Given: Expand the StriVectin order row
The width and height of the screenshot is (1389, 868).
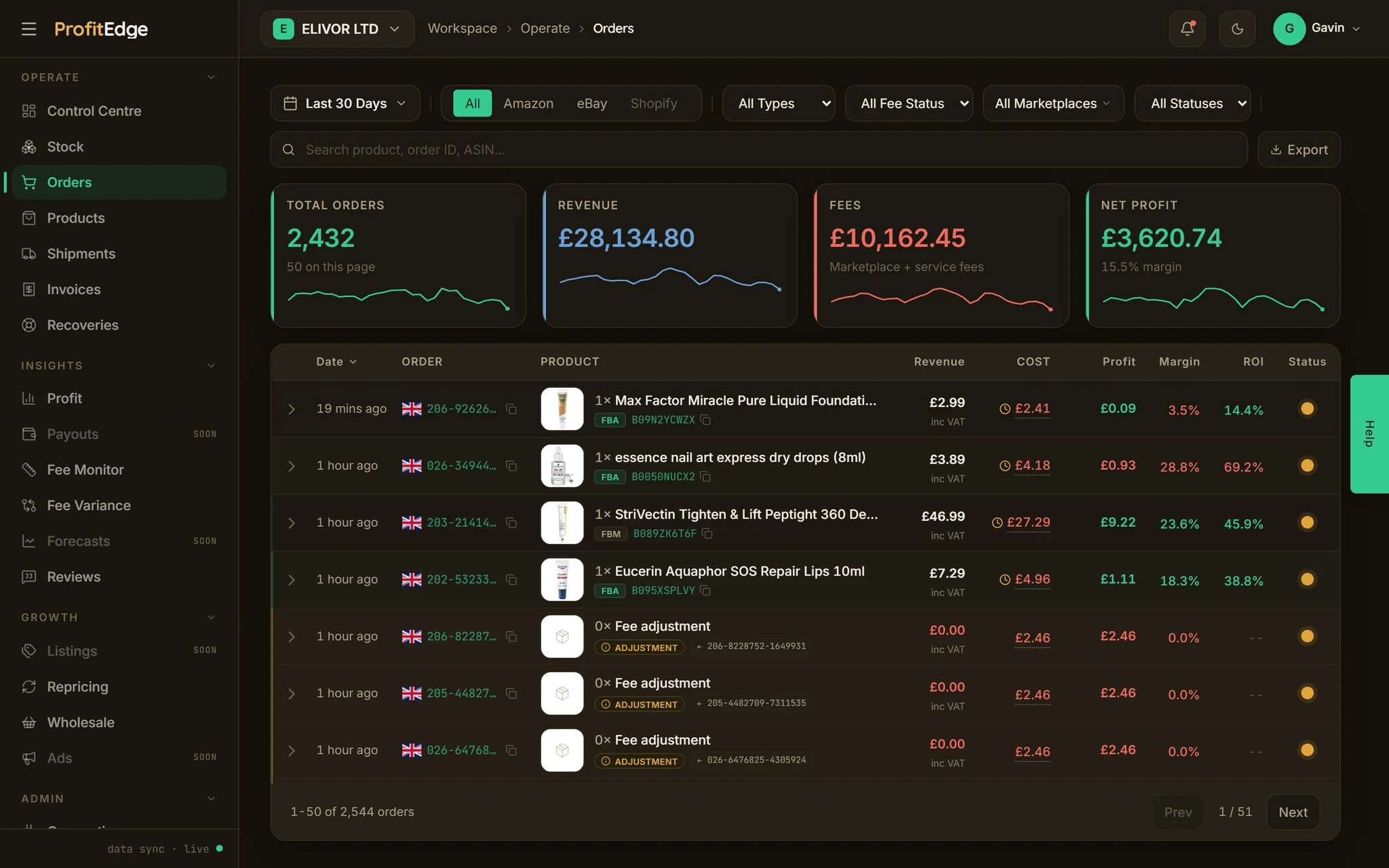Looking at the screenshot, I should (292, 523).
